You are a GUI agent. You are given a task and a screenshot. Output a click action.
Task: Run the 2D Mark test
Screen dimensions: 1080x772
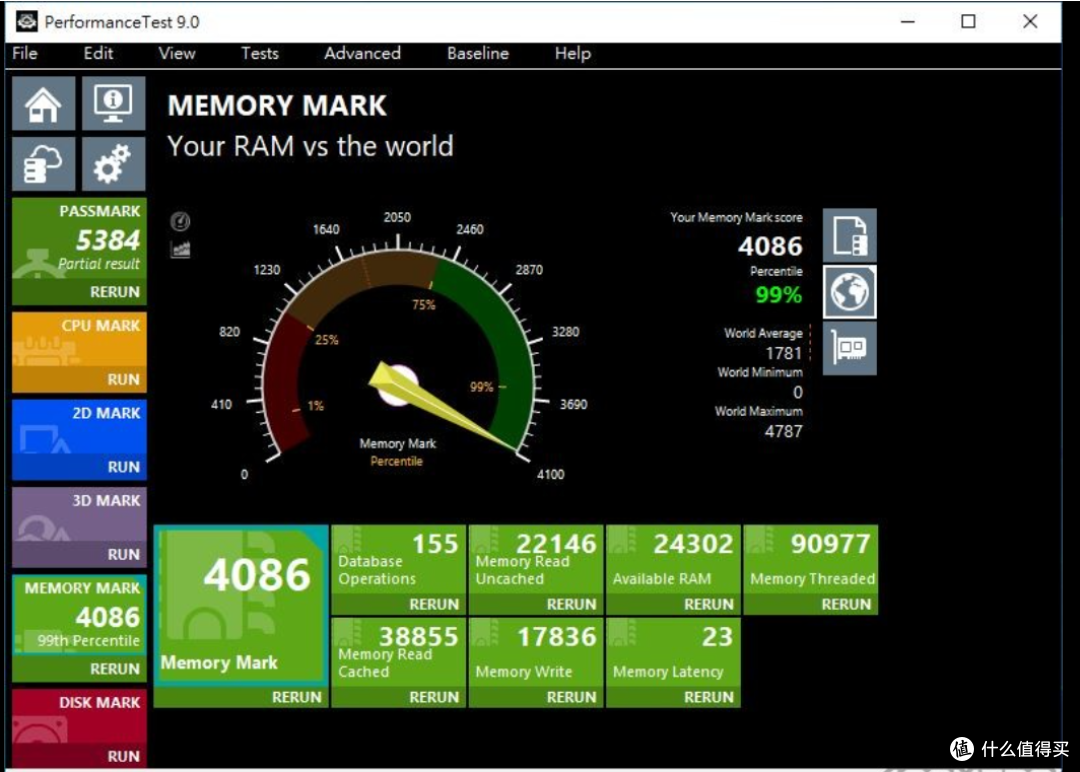123,467
